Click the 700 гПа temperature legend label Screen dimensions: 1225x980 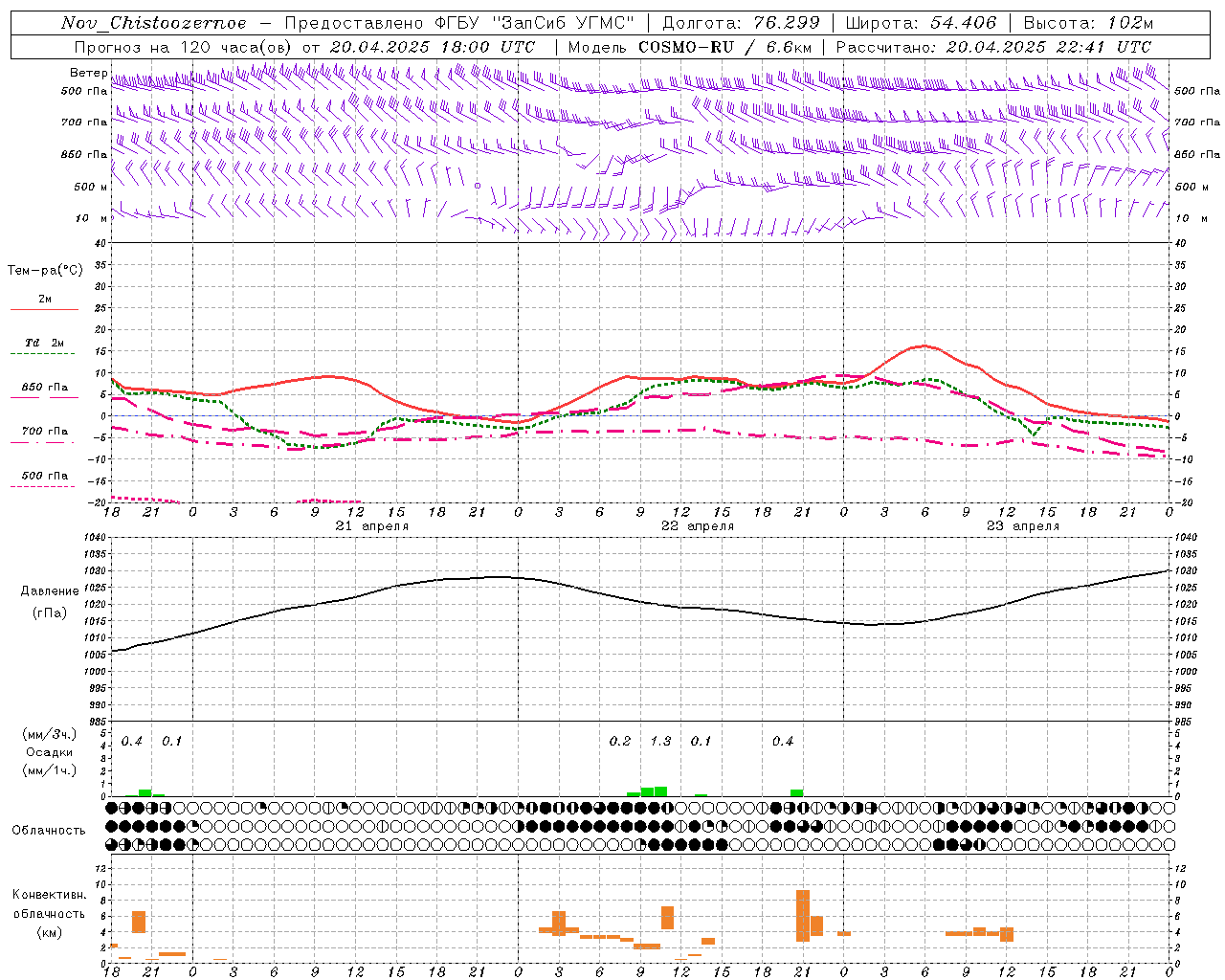[x=45, y=432]
